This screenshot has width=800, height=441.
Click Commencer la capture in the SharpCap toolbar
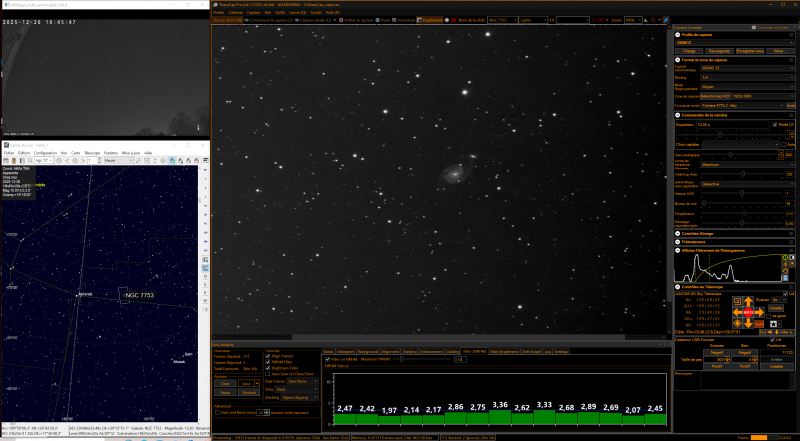coord(269,20)
